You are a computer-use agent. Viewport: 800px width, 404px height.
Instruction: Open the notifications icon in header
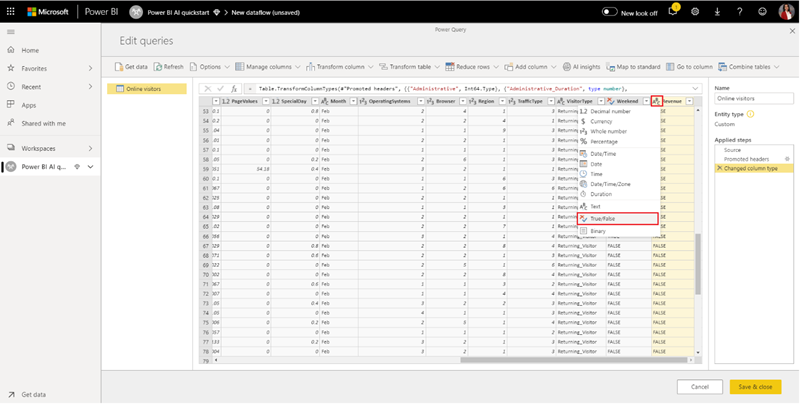674,11
